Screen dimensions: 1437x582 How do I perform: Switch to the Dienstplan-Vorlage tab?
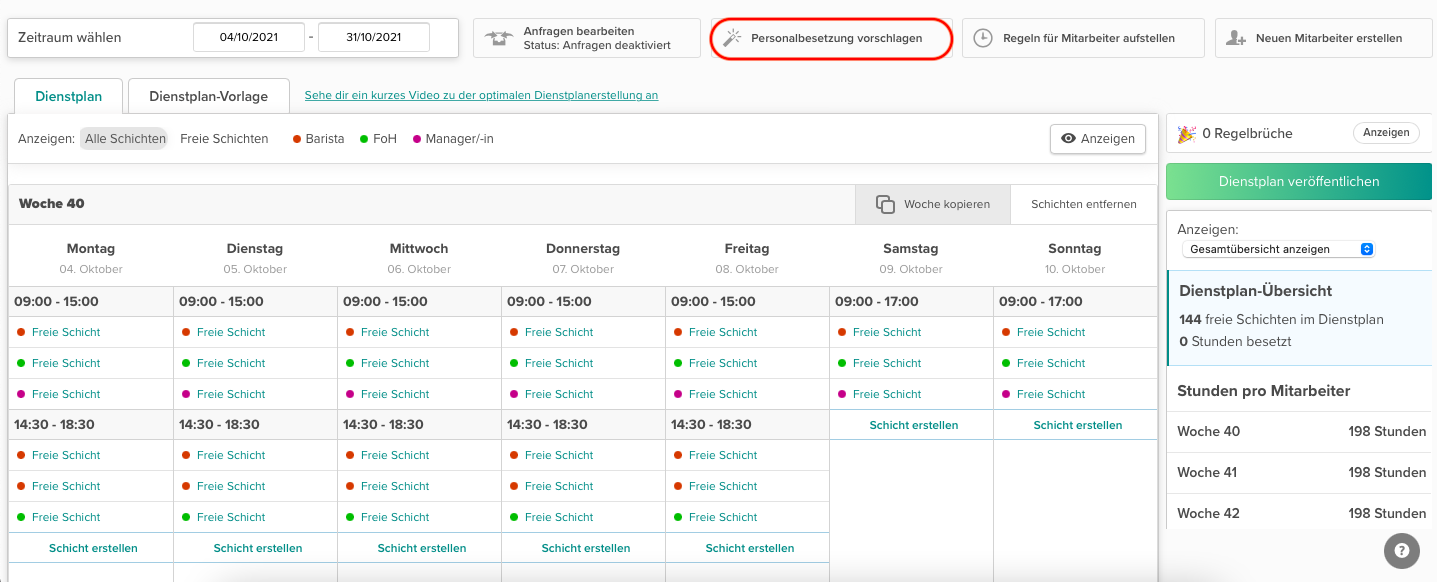click(x=209, y=96)
